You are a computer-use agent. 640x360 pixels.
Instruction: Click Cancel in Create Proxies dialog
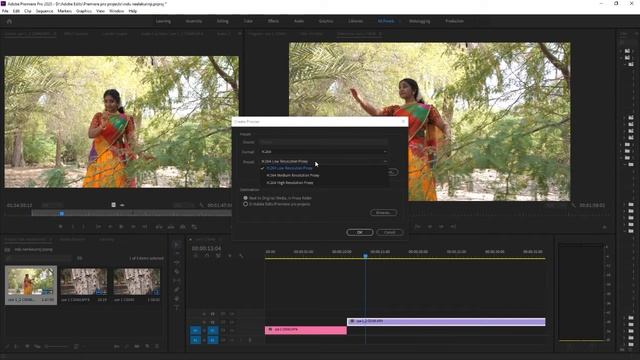point(390,232)
